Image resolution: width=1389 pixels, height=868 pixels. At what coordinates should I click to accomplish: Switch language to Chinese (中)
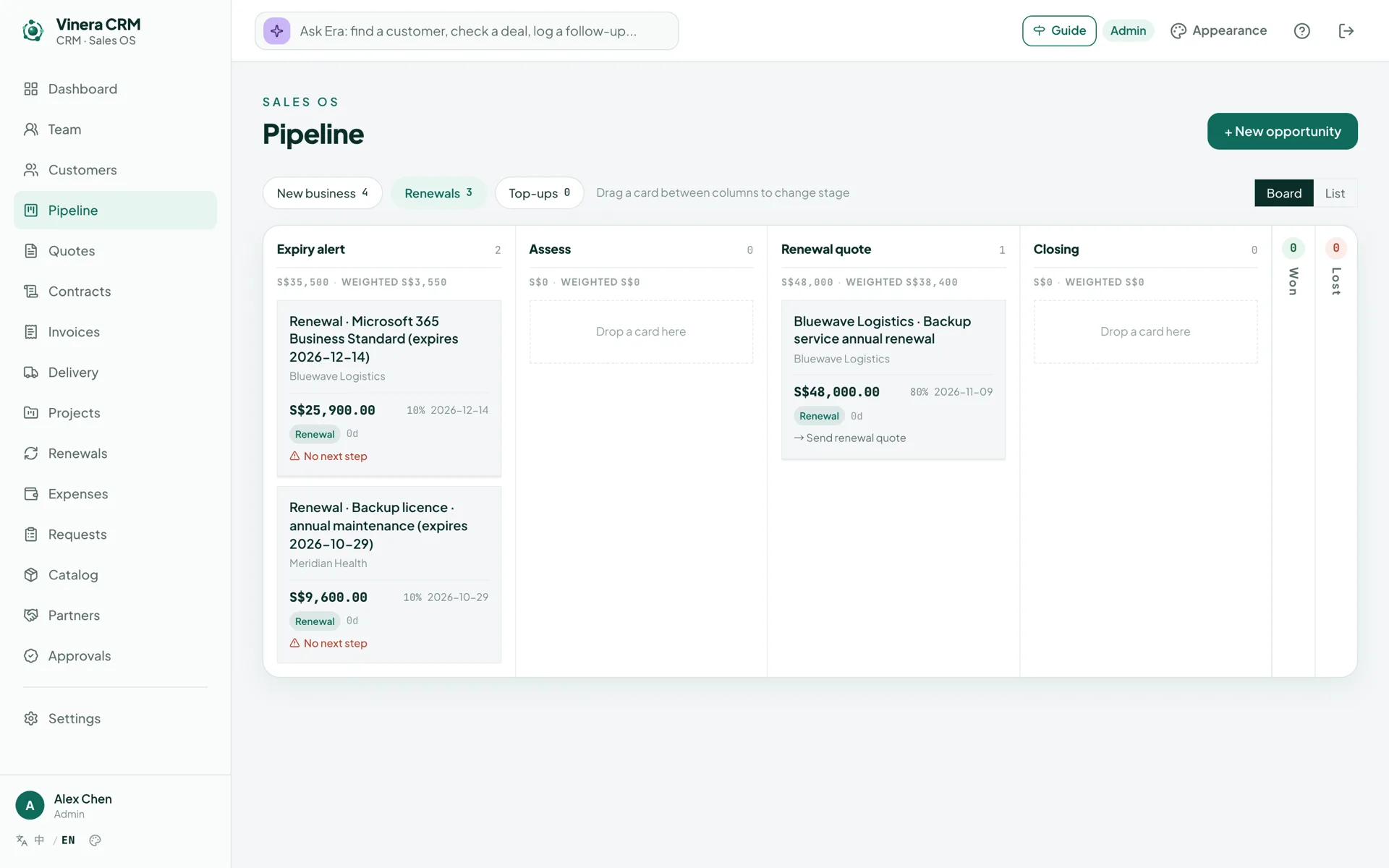click(x=39, y=840)
